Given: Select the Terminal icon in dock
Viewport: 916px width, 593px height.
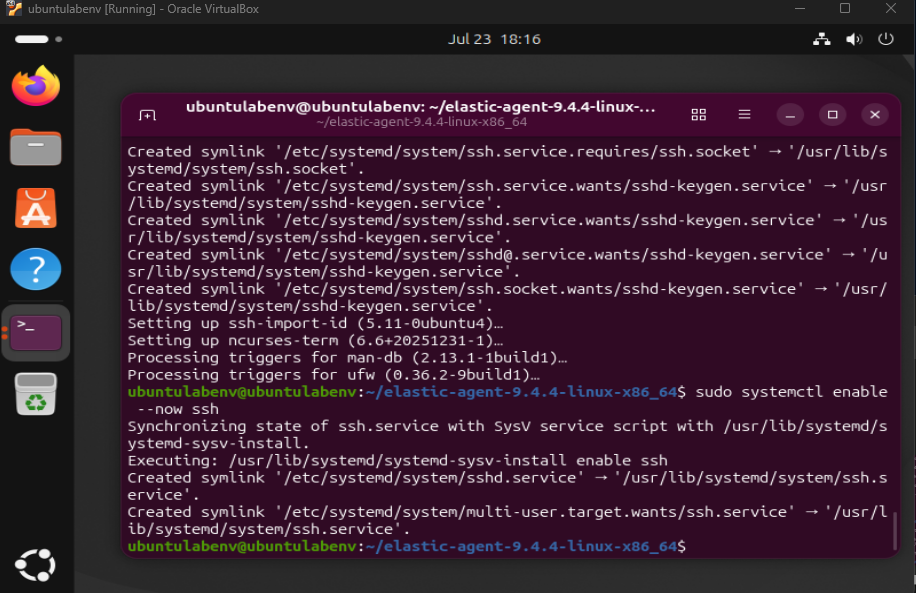Looking at the screenshot, I should [x=36, y=332].
